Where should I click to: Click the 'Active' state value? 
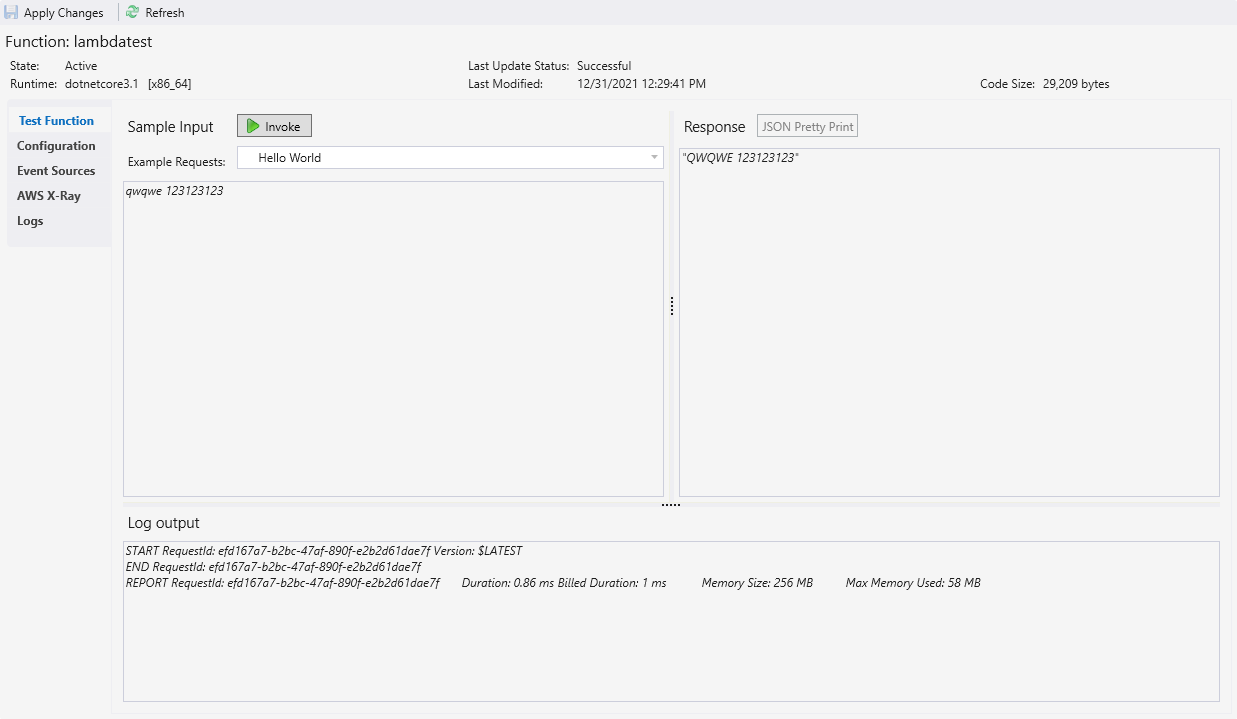coord(81,66)
